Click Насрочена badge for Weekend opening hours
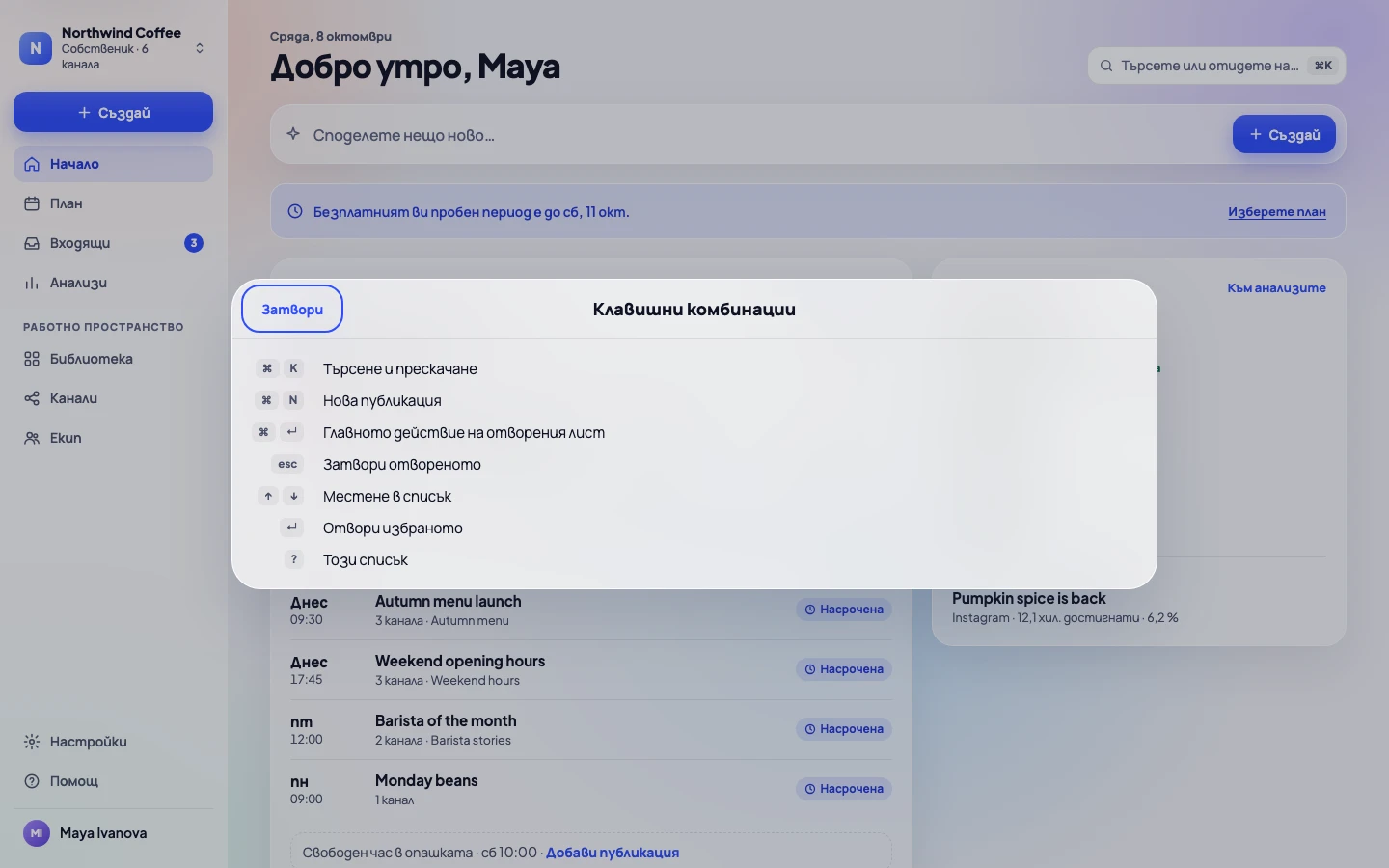Viewport: 1389px width, 868px height. (x=844, y=669)
